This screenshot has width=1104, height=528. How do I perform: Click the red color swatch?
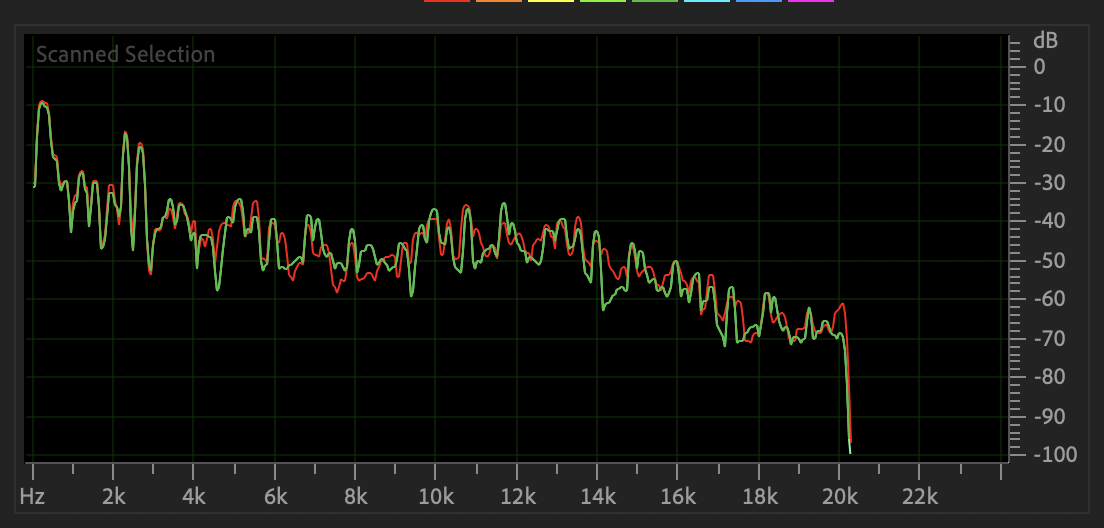(x=447, y=2)
